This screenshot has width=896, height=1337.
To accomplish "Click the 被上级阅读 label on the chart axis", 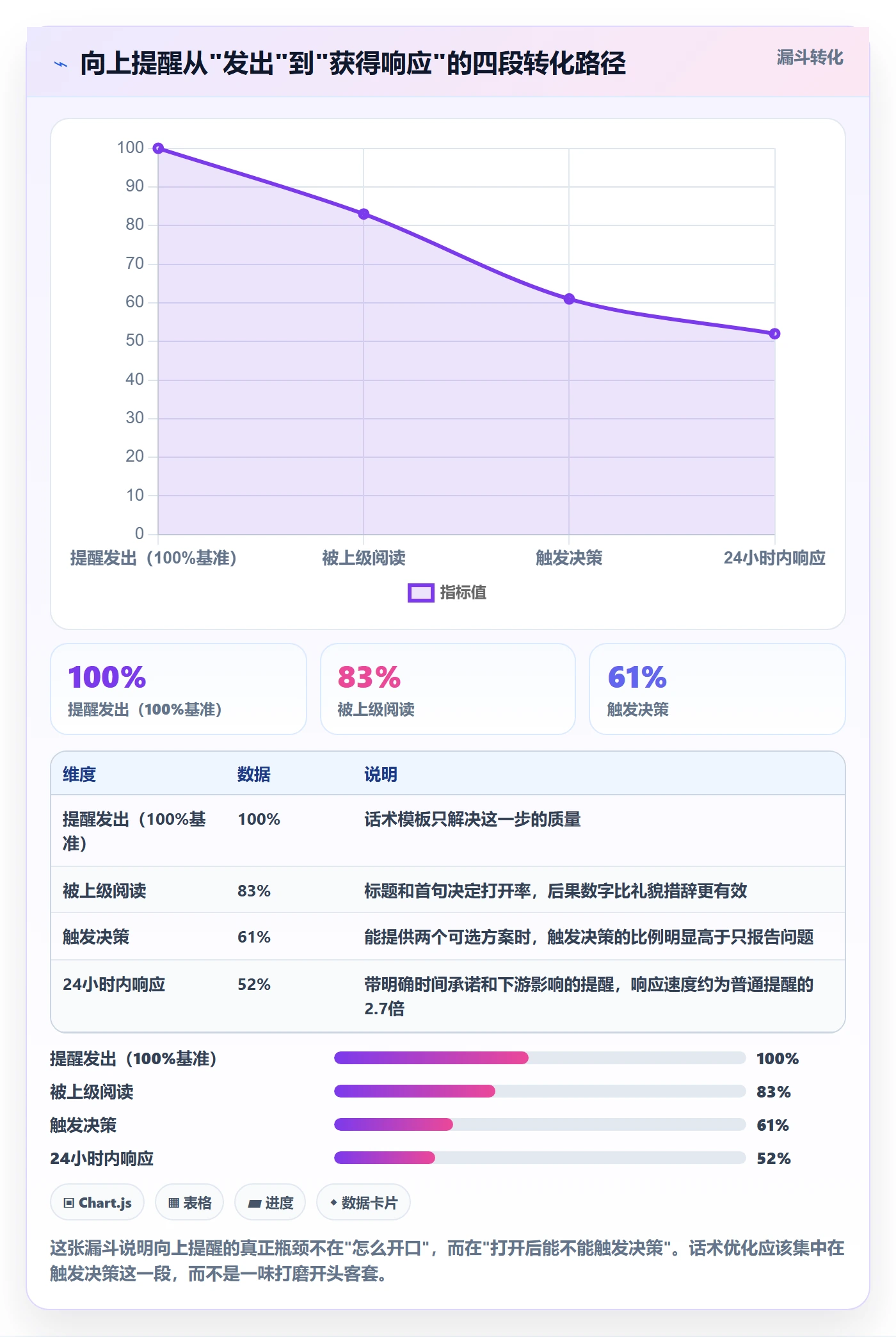I will pos(364,558).
